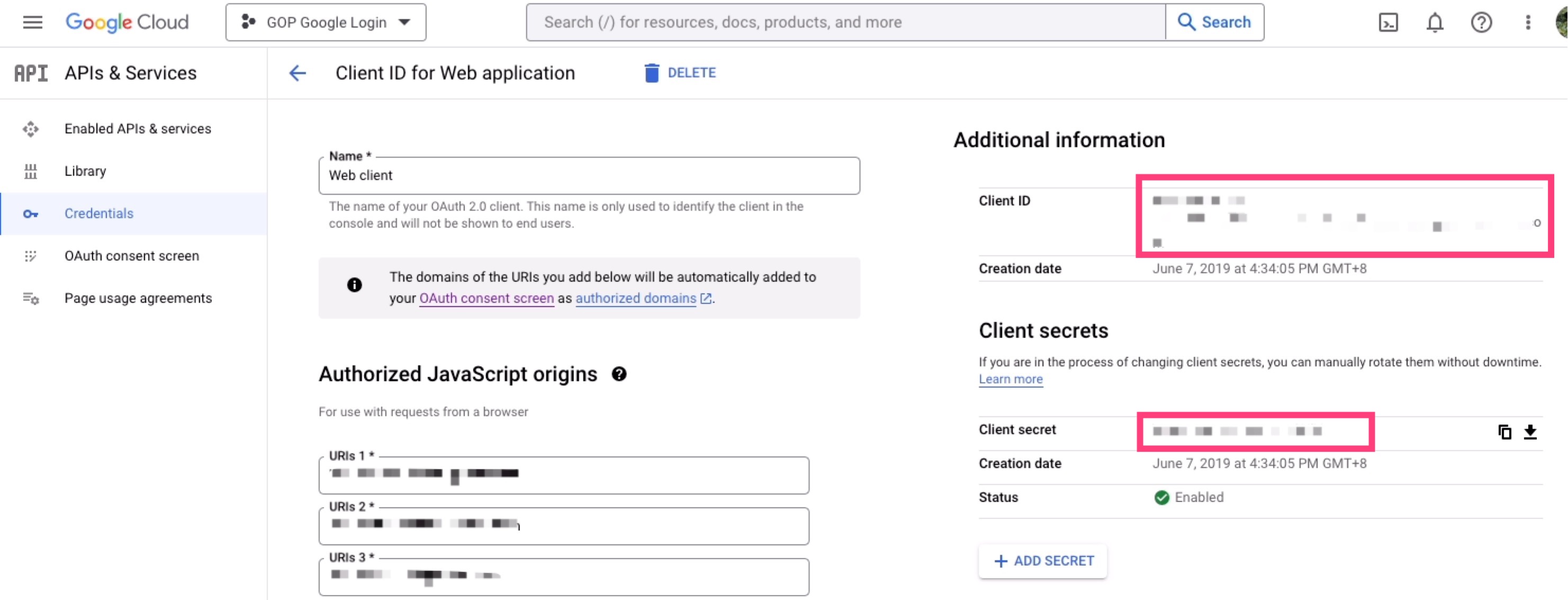Click the ADD SECRET button

click(x=1042, y=560)
